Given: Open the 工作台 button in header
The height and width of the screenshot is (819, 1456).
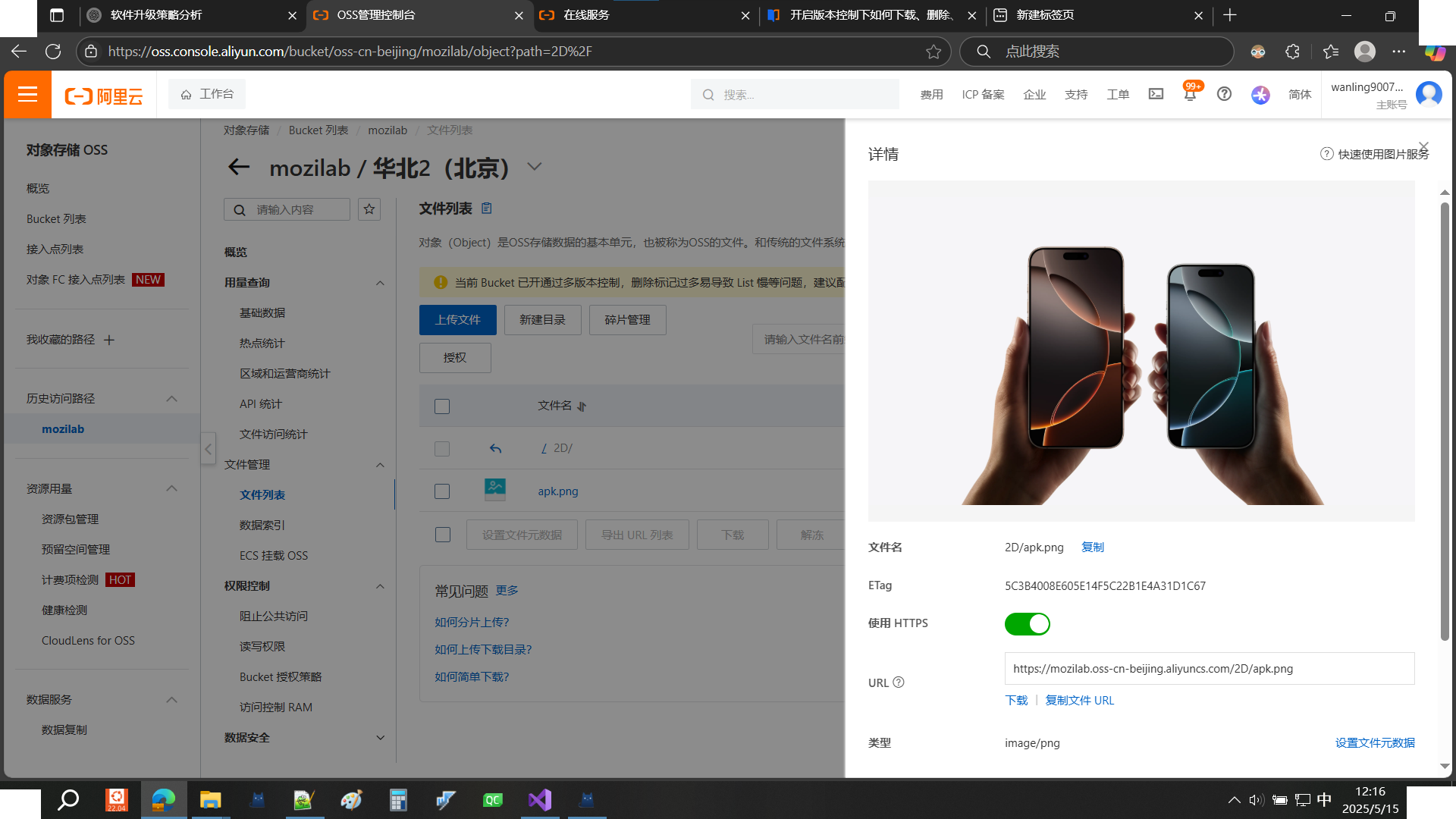Looking at the screenshot, I should (207, 94).
